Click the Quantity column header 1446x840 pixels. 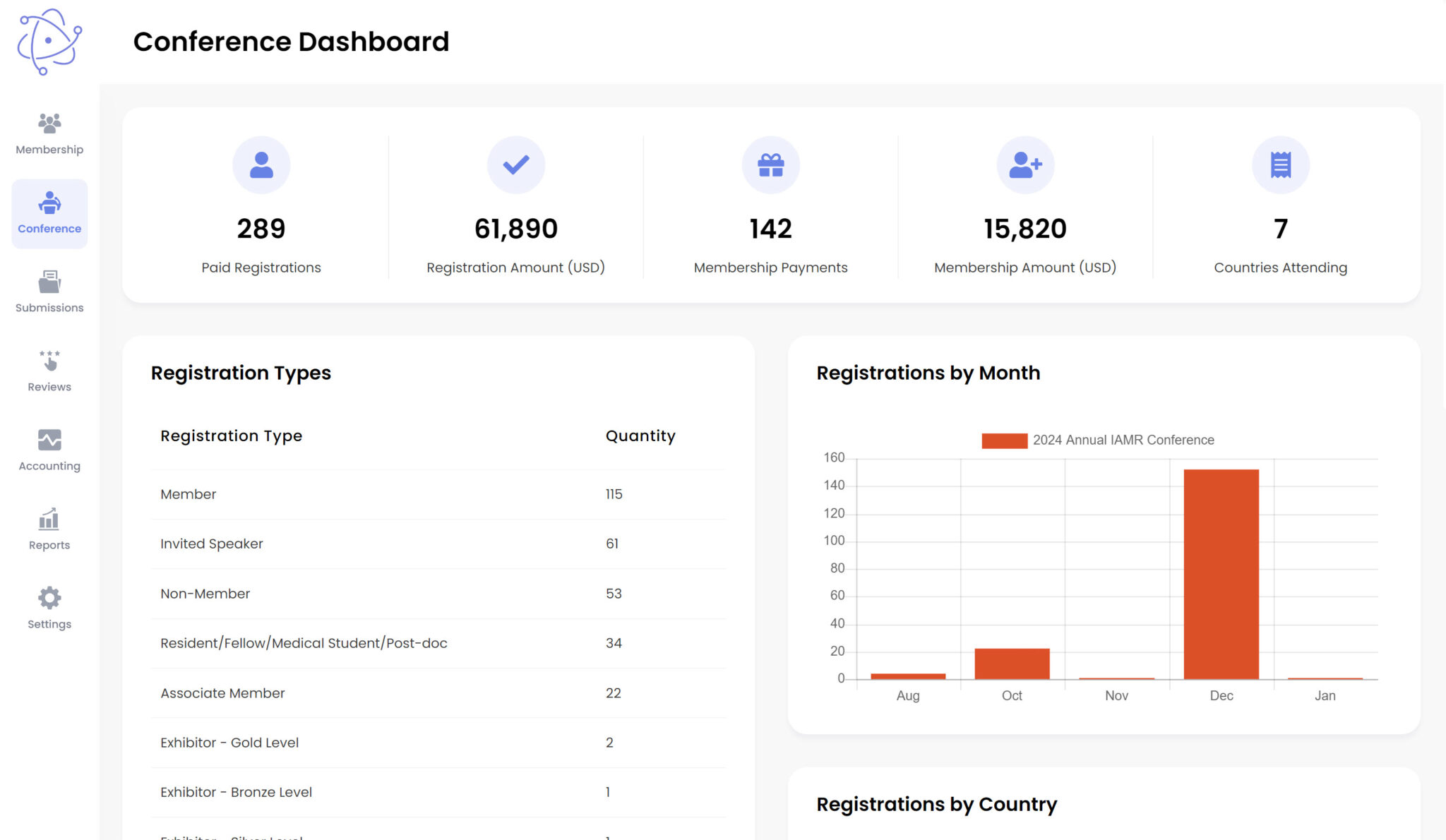pos(640,436)
